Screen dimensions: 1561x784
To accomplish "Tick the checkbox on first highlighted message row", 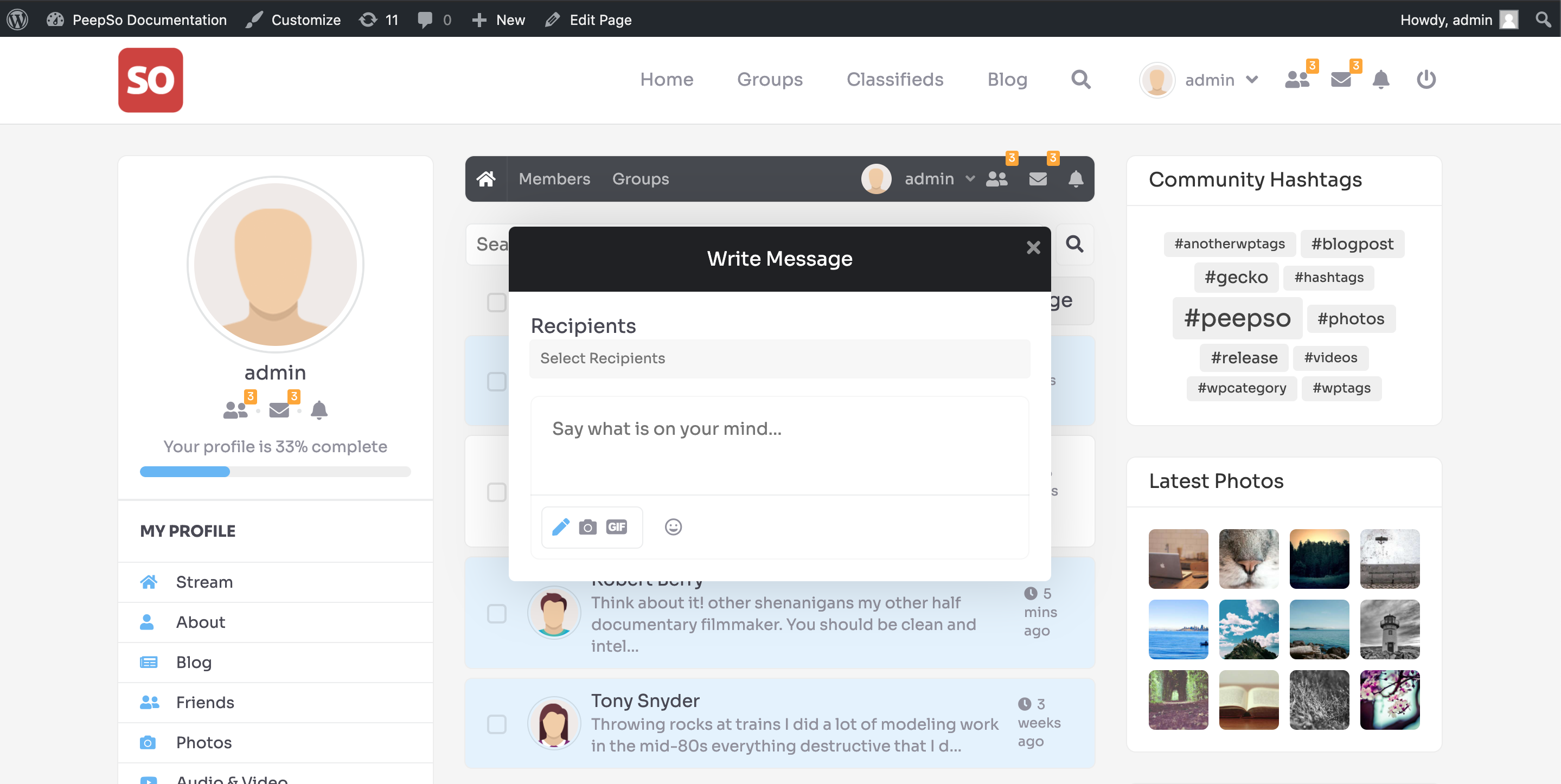I will pos(496,381).
